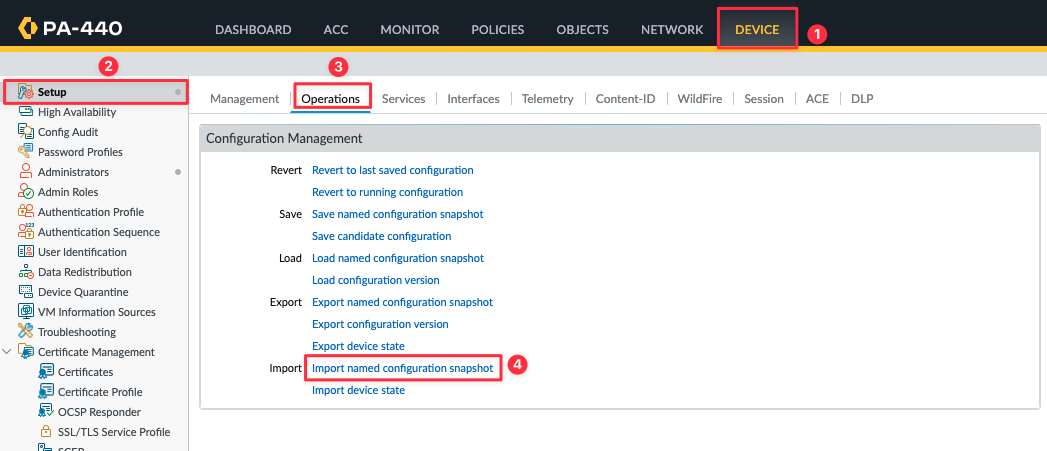The height and width of the screenshot is (451, 1047).
Task: Open the ACC top menu
Action: (336, 29)
